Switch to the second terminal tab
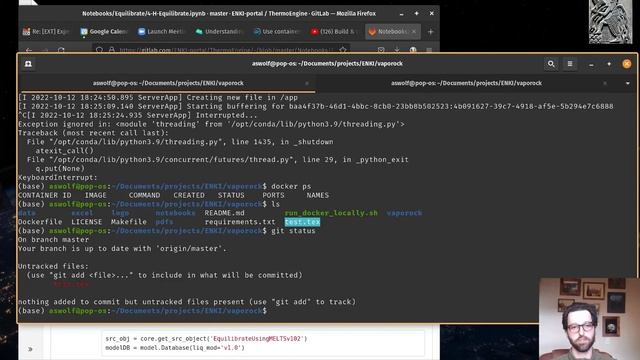Image resolution: width=640 pixels, height=360 pixels. click(467, 83)
